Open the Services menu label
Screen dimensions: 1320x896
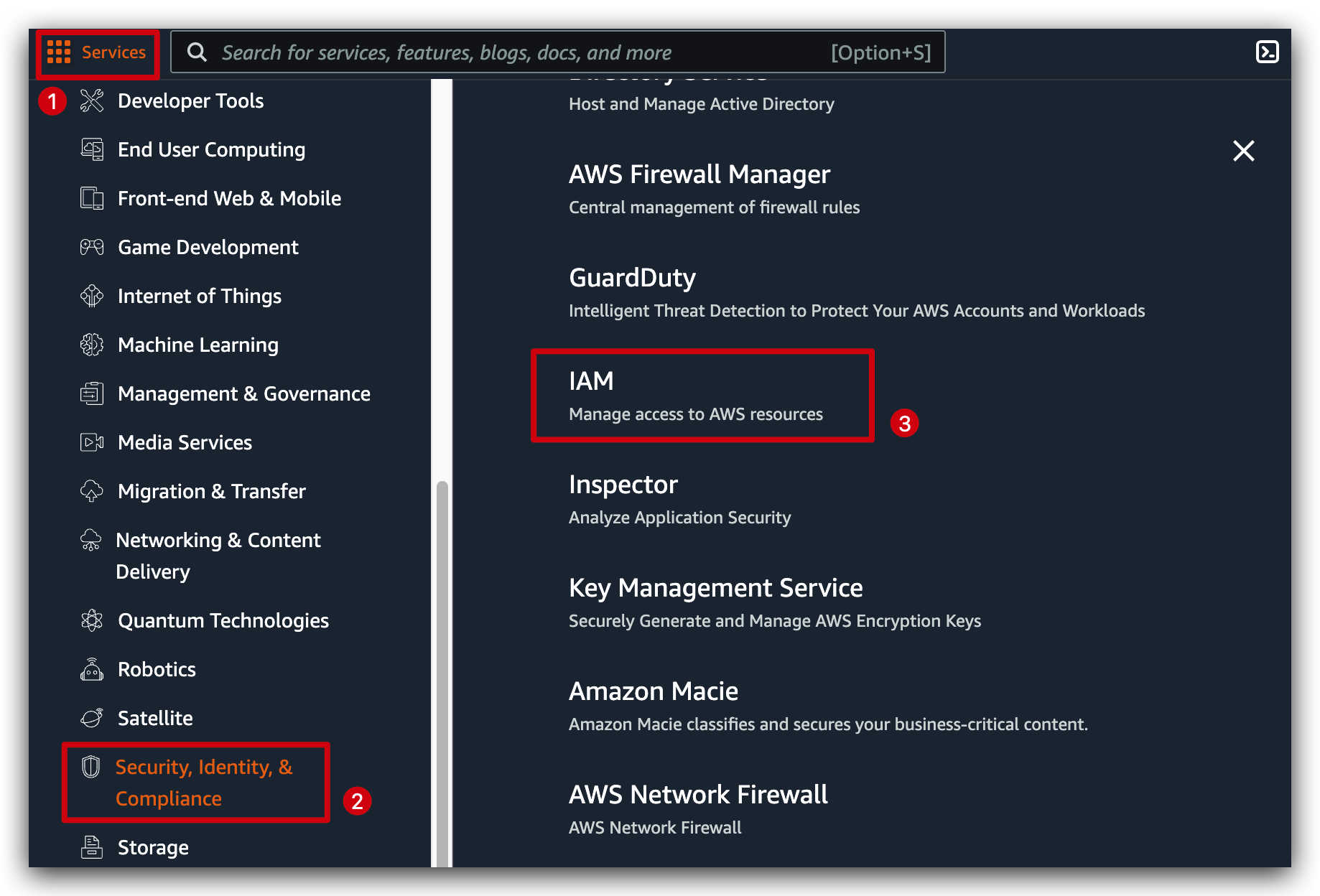click(113, 52)
